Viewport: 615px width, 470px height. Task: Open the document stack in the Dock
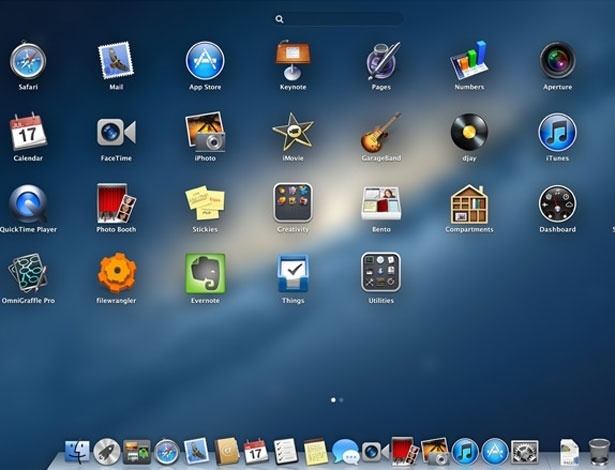click(569, 452)
